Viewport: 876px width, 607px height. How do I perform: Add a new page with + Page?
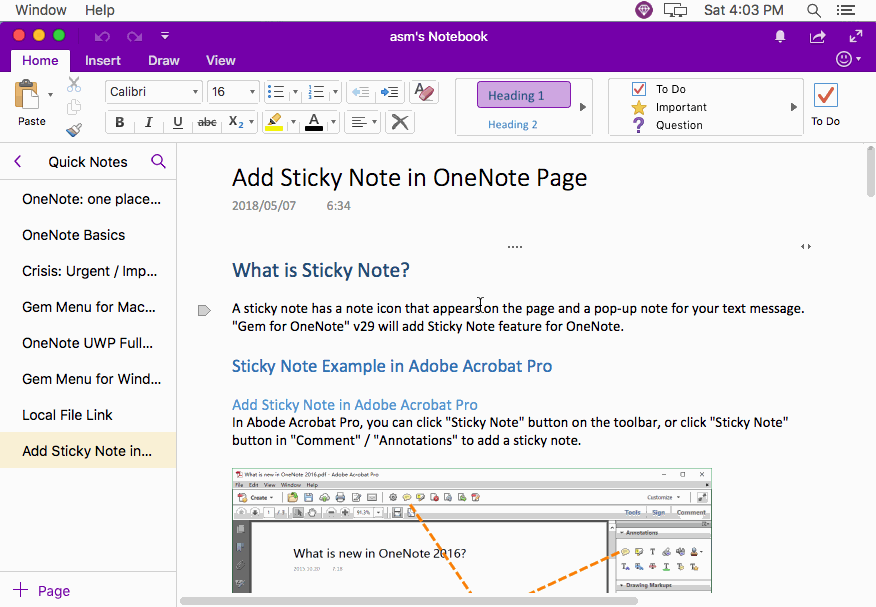pos(44,591)
